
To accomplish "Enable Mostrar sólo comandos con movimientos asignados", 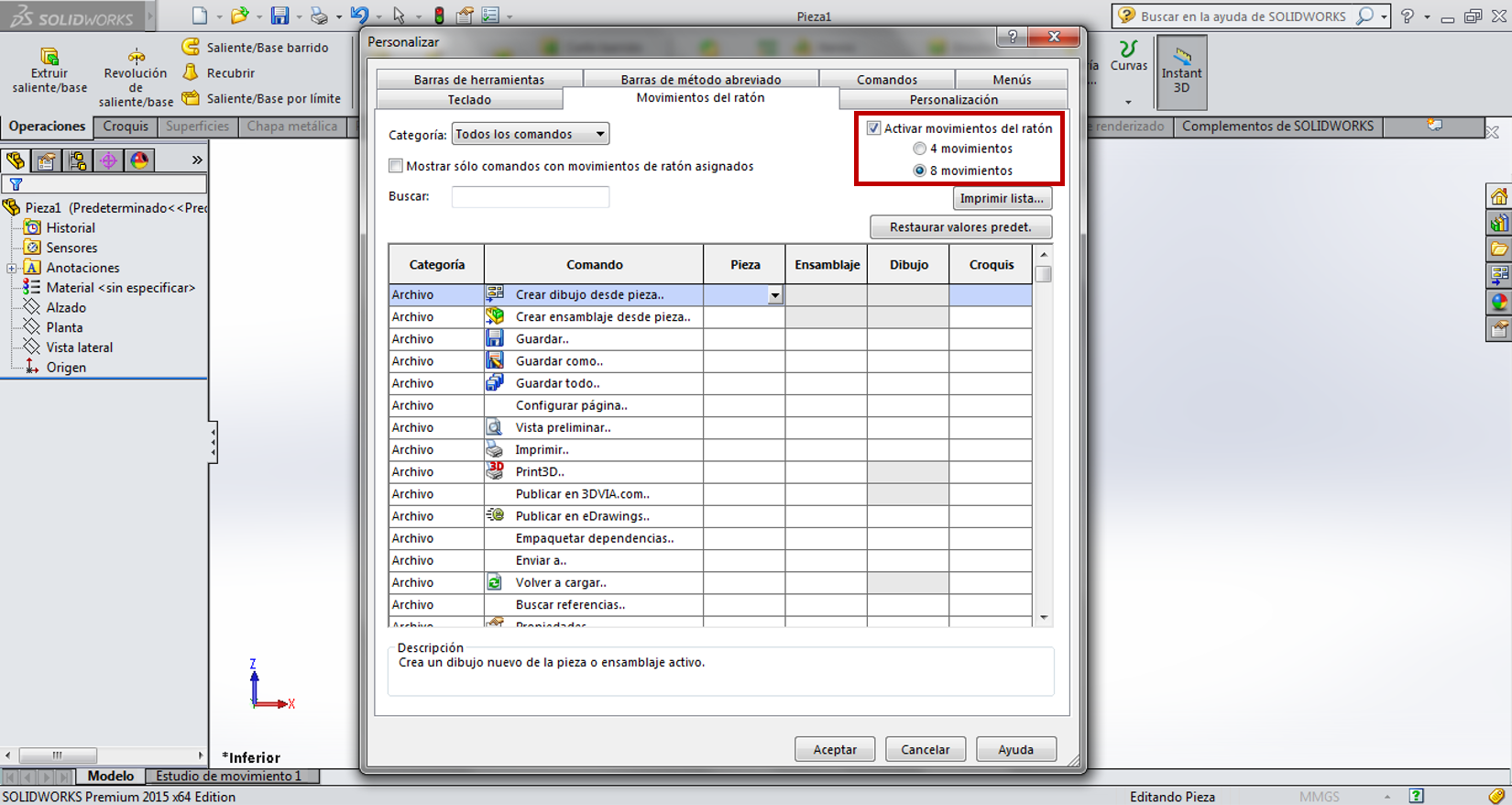I will point(396,166).
